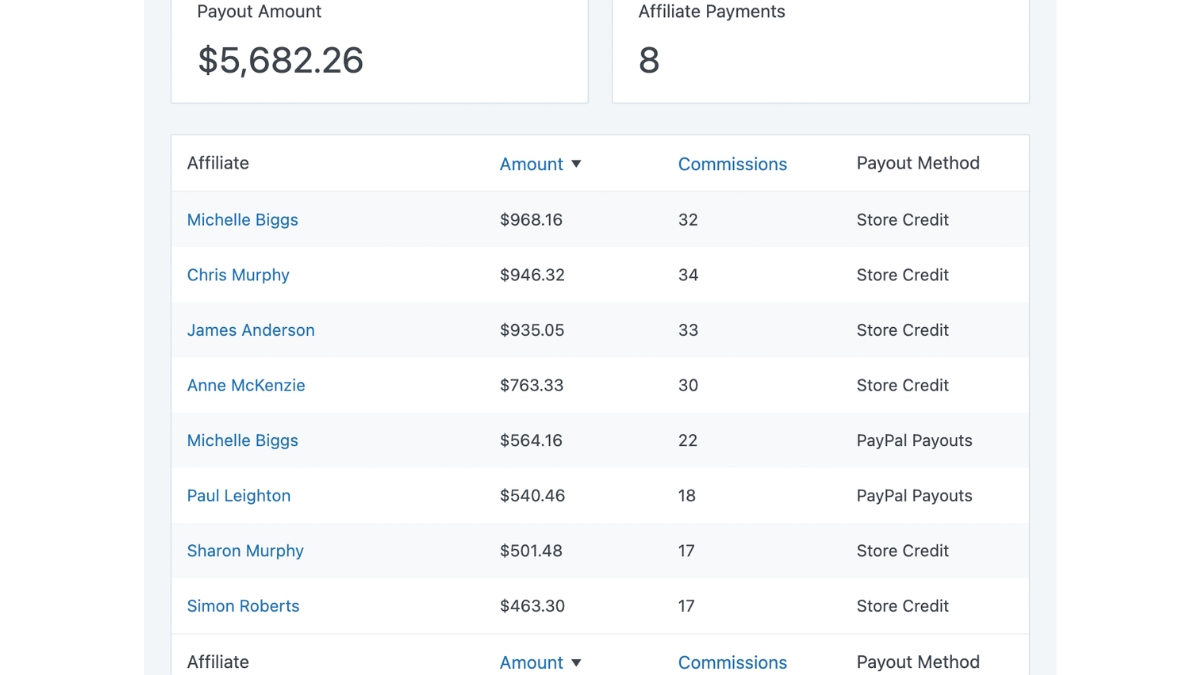1200x675 pixels.
Task: Click PayPal Payouts in Paul Leighton's row
Action: tap(914, 496)
